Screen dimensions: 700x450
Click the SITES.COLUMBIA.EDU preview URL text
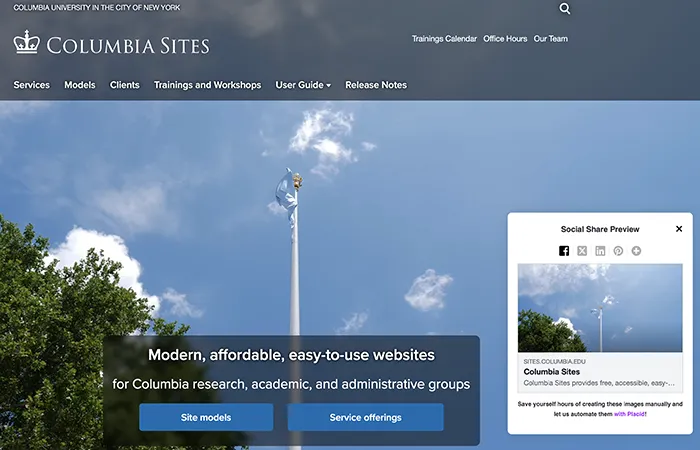[554, 361]
